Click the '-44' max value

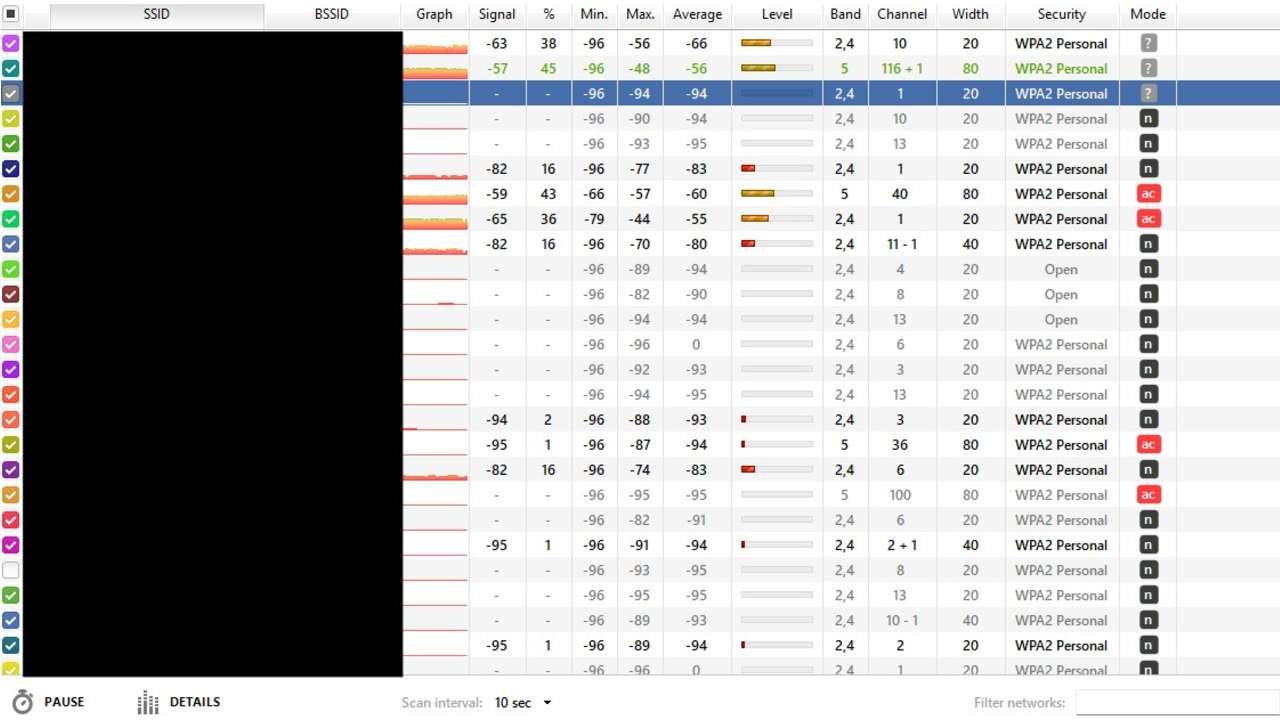pyautogui.click(x=639, y=219)
